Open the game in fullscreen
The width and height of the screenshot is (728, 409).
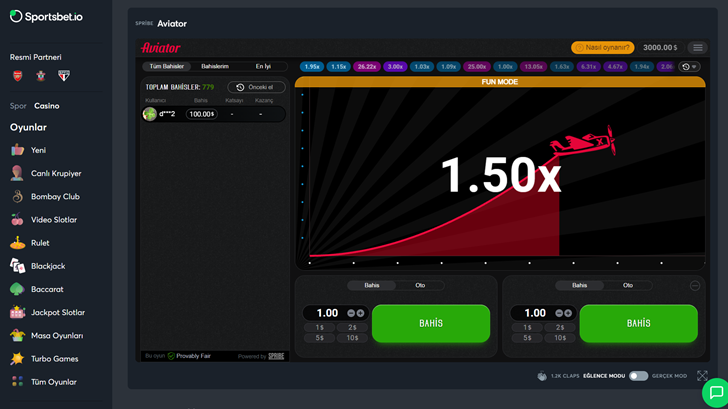[702, 376]
